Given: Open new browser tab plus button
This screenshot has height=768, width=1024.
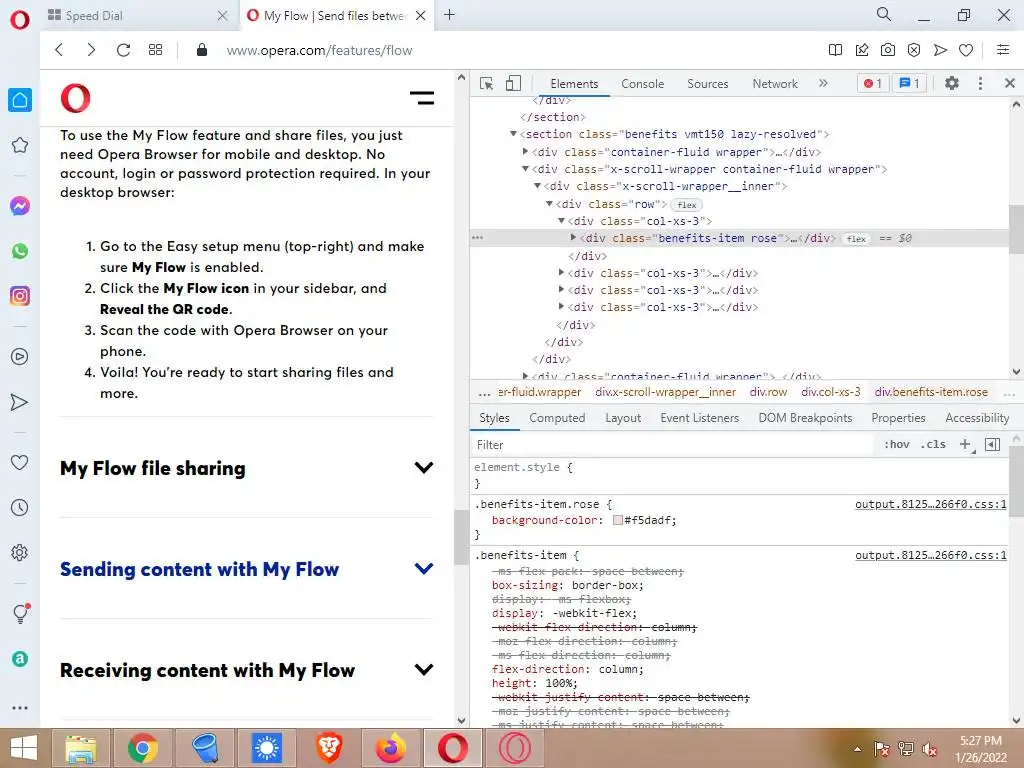Looking at the screenshot, I should pos(449,15).
